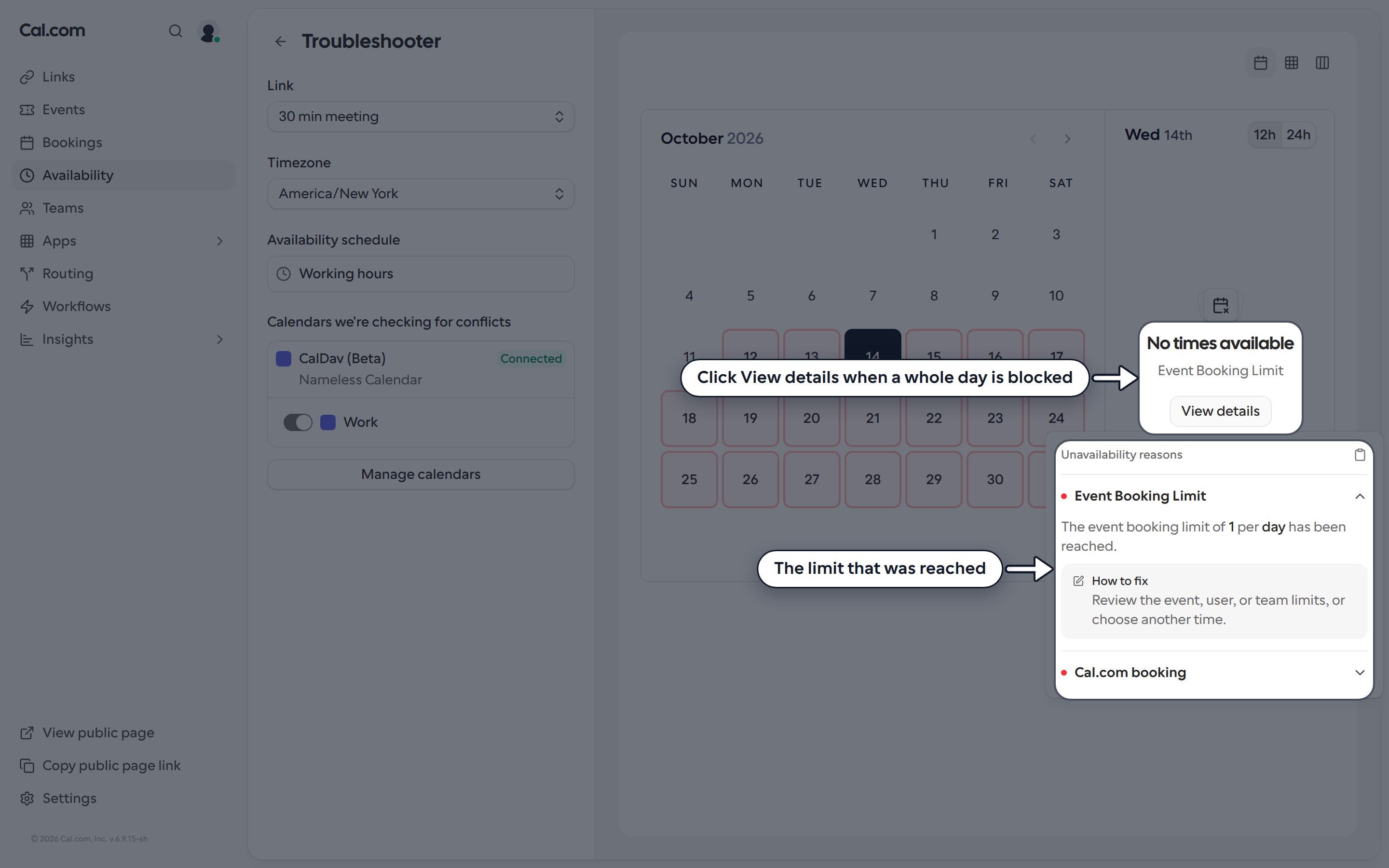Switch to the grid week view icon
Image resolution: width=1389 pixels, height=868 pixels.
click(1292, 63)
